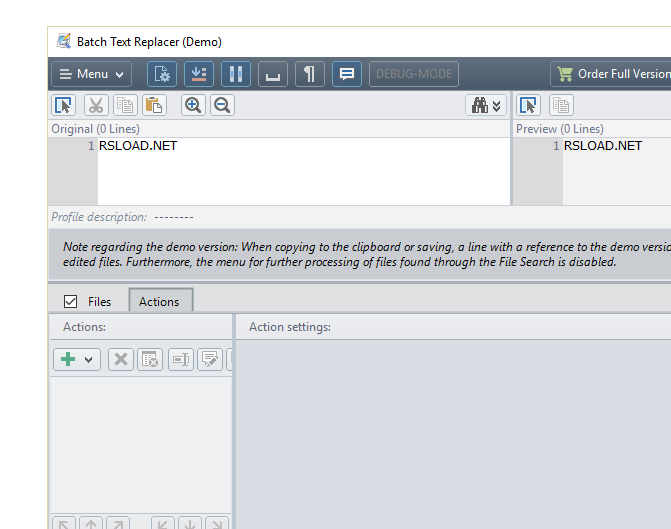Click move action down arrow
This screenshot has width=671, height=529.
coord(190,523)
